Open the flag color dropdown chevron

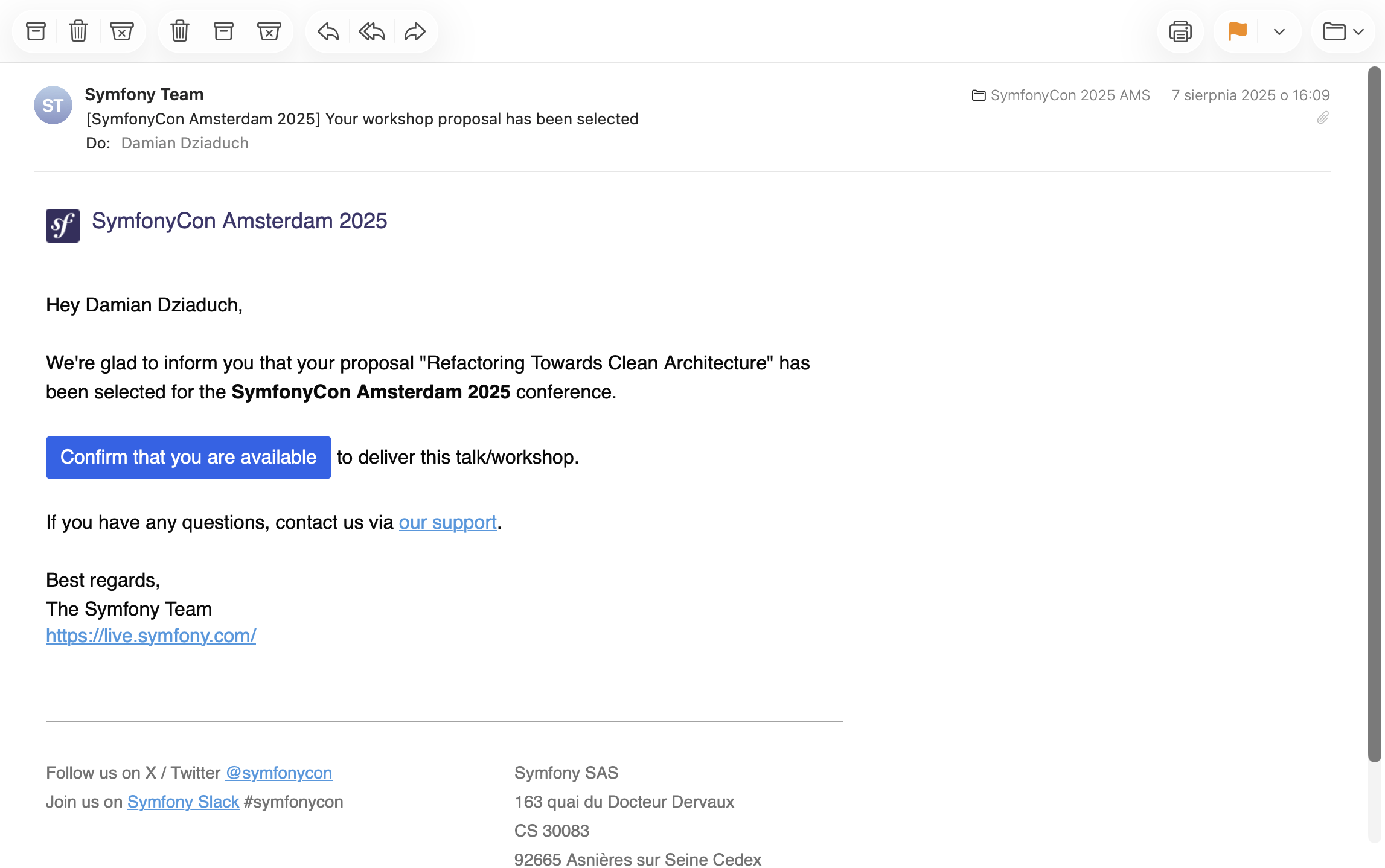(x=1279, y=31)
